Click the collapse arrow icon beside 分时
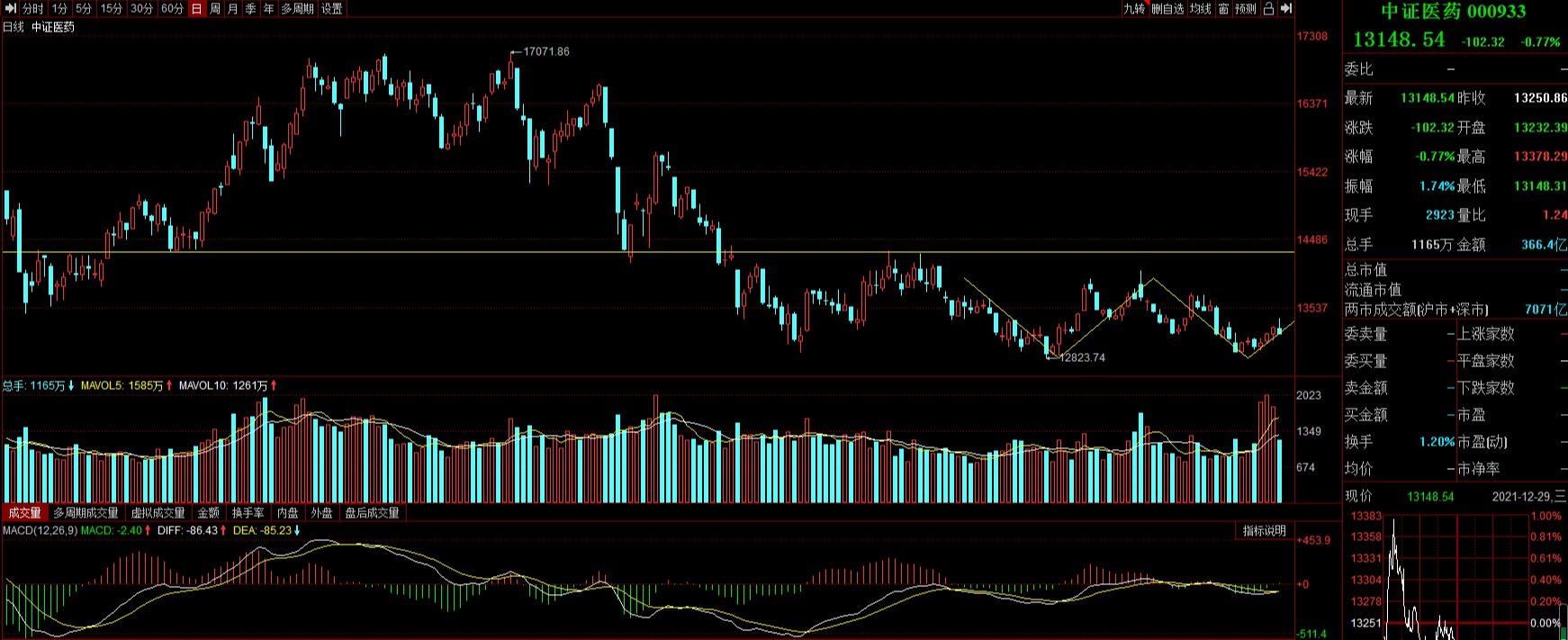Screen dimensions: 1568x640 coord(11,8)
